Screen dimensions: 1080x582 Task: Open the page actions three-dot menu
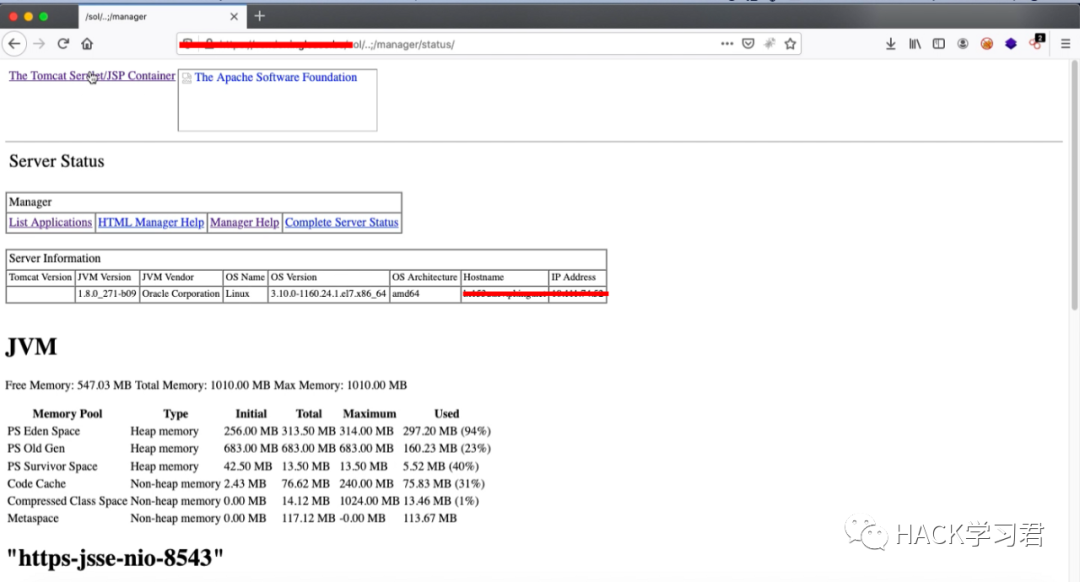click(727, 43)
